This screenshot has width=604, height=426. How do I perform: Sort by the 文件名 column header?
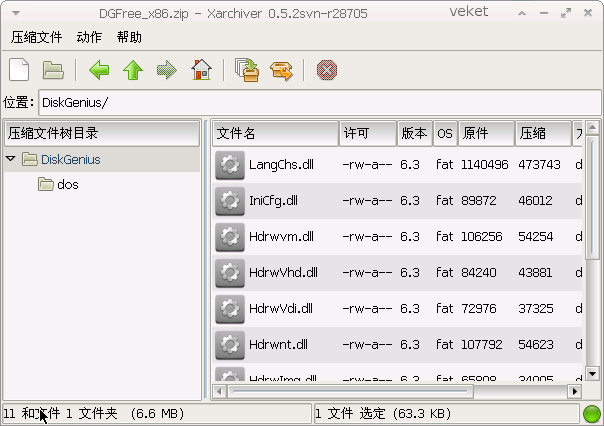point(275,133)
